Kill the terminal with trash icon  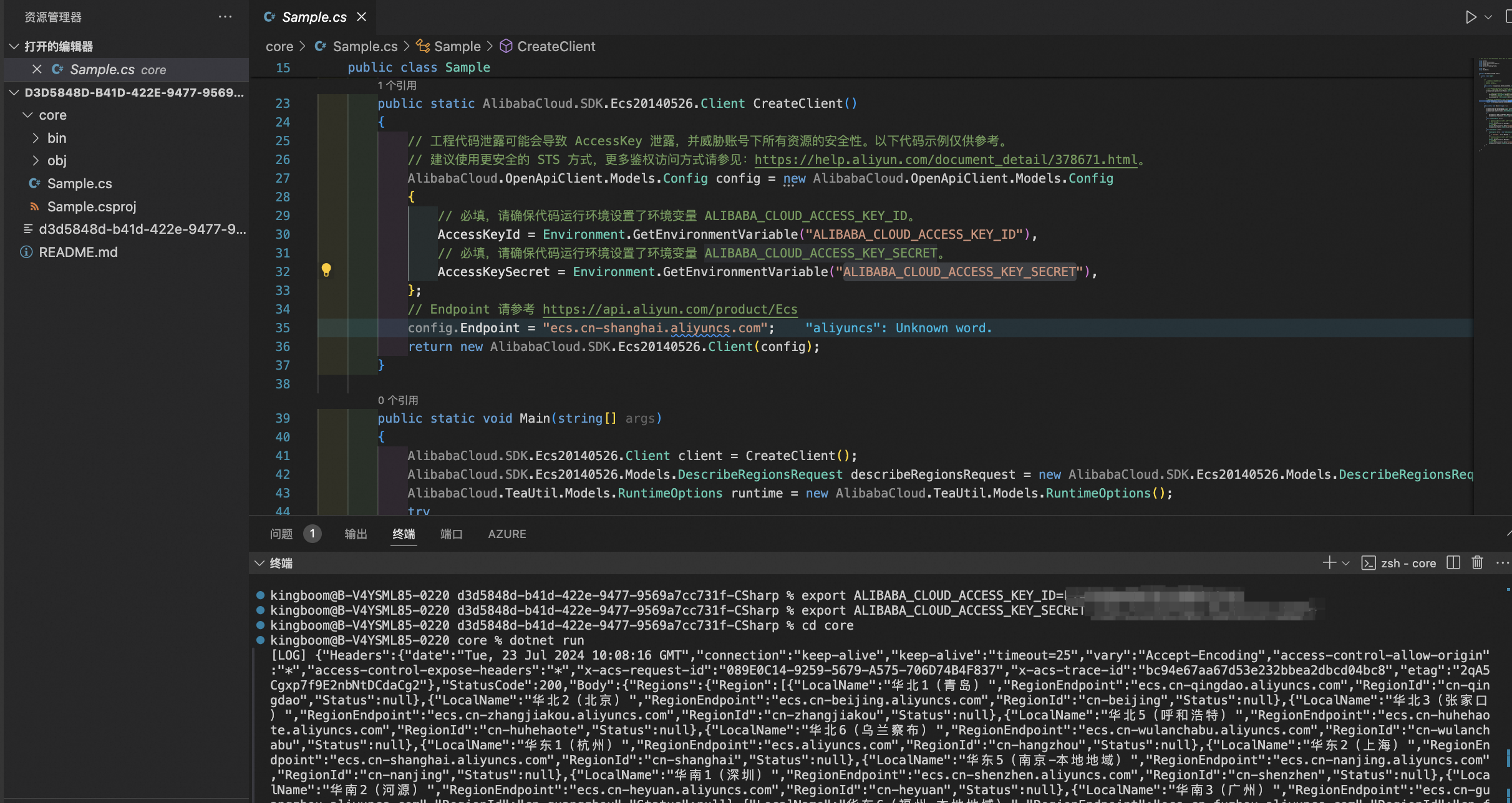point(1477,563)
